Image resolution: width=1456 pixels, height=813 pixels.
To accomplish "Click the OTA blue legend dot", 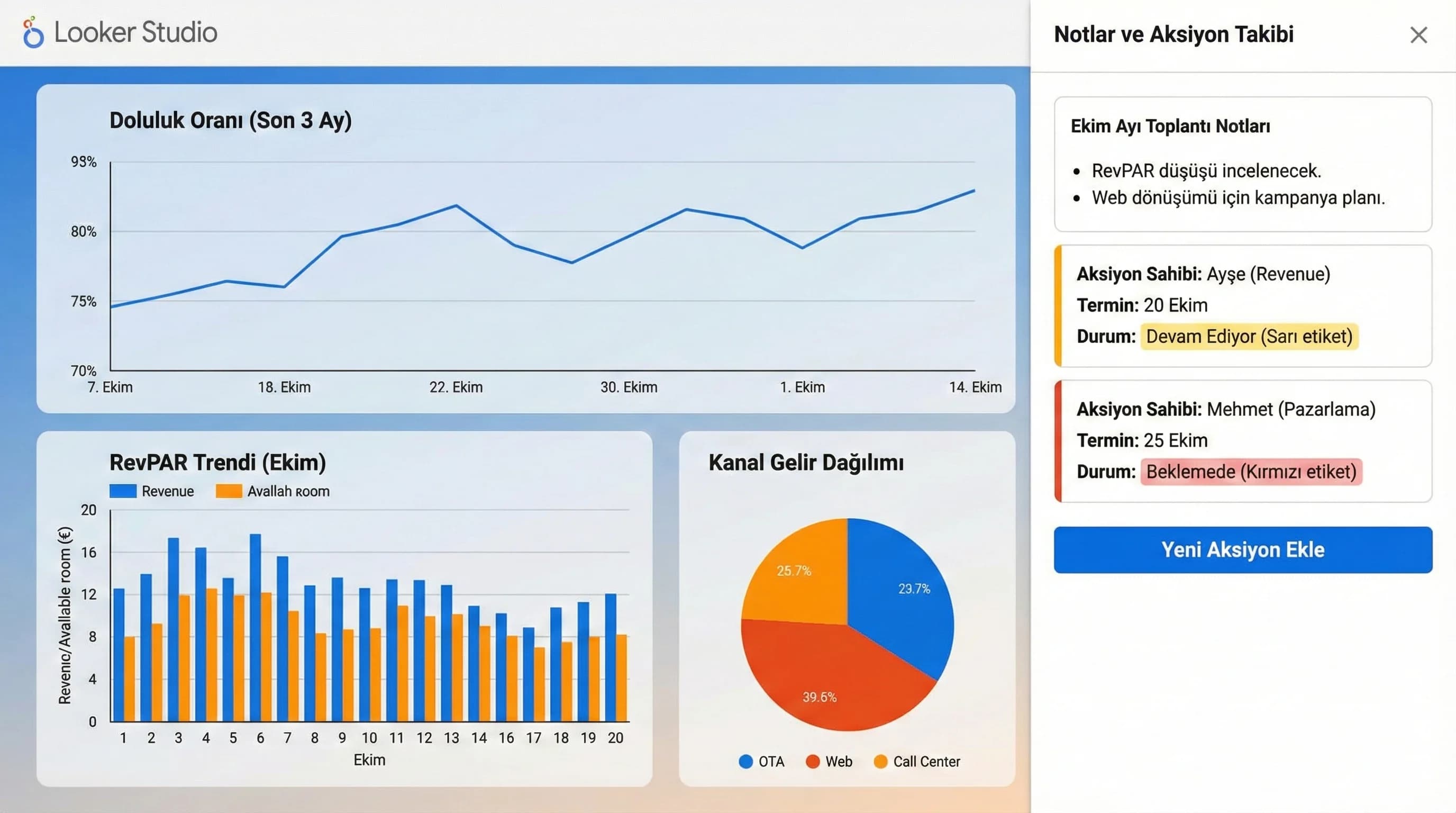I will pyautogui.click(x=746, y=762).
